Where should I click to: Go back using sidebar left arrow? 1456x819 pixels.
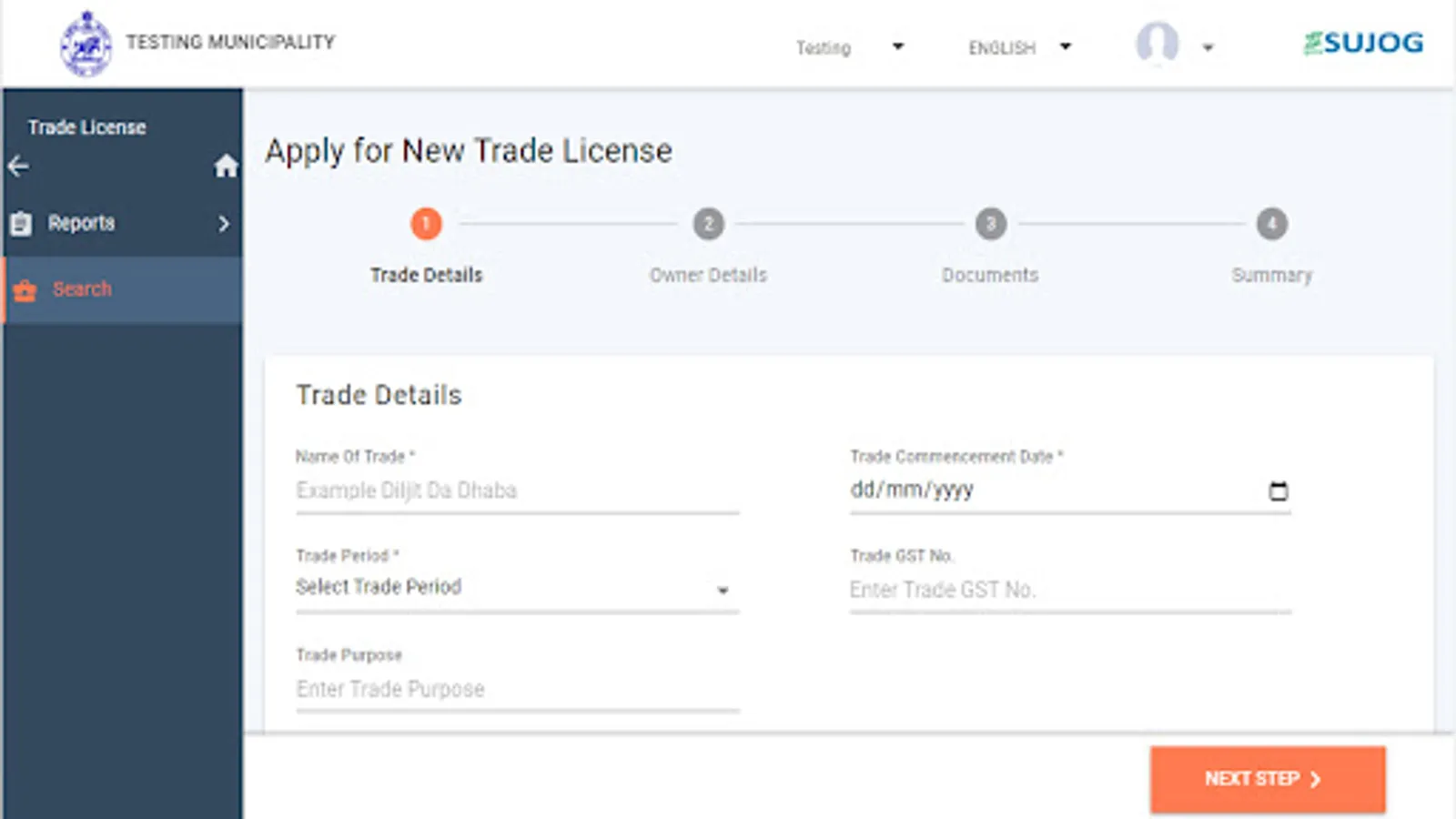pyautogui.click(x=18, y=167)
